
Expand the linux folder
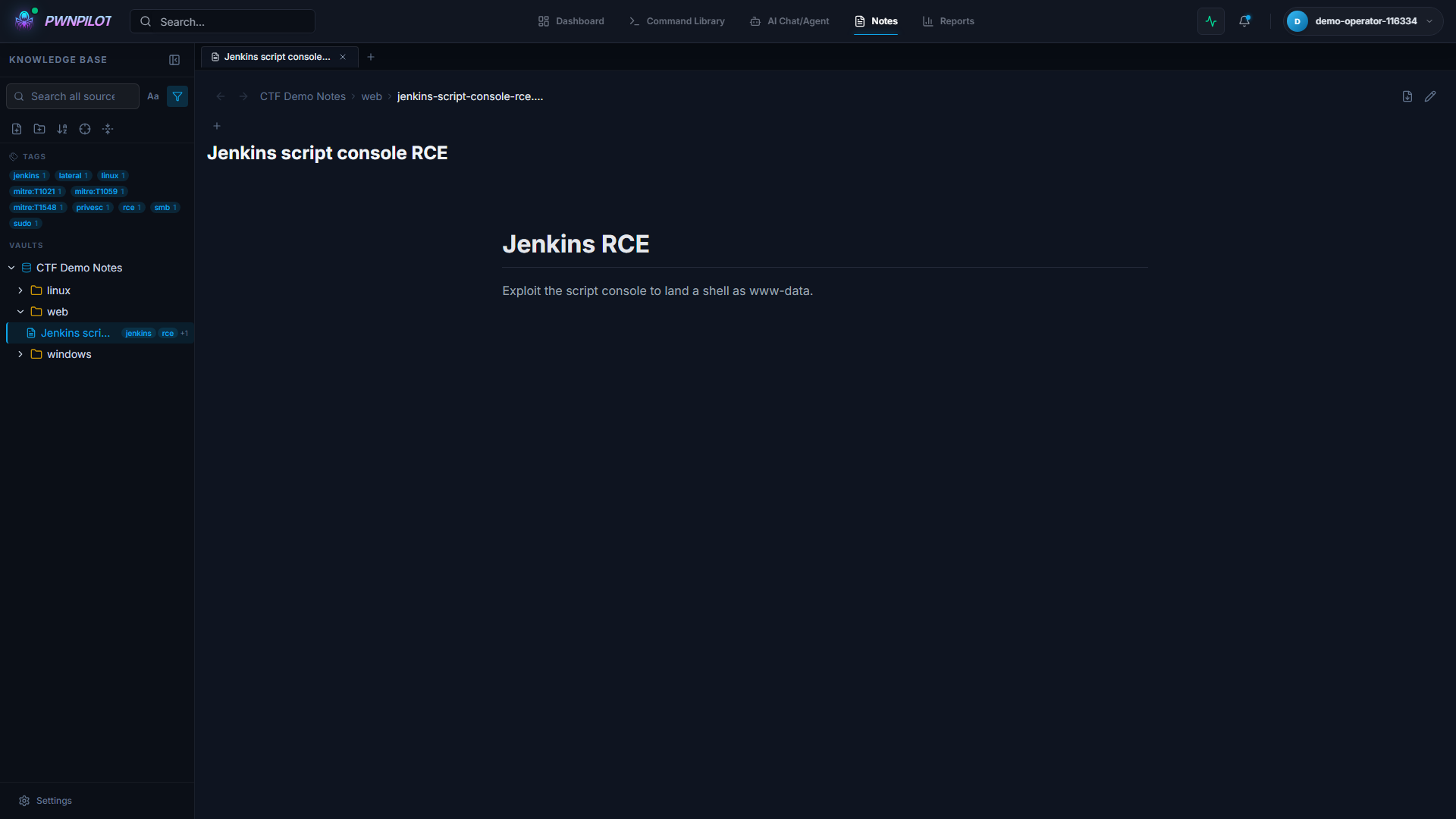(20, 290)
